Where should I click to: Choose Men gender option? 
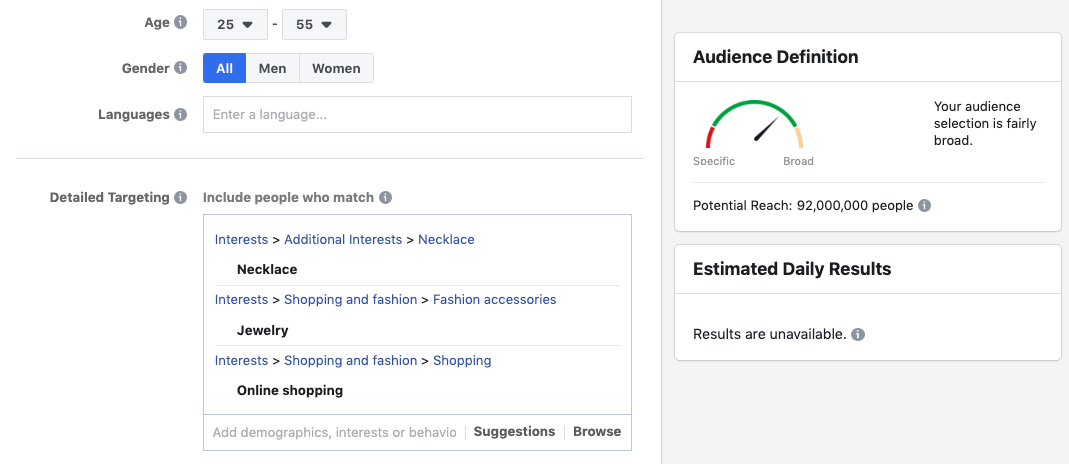point(272,68)
